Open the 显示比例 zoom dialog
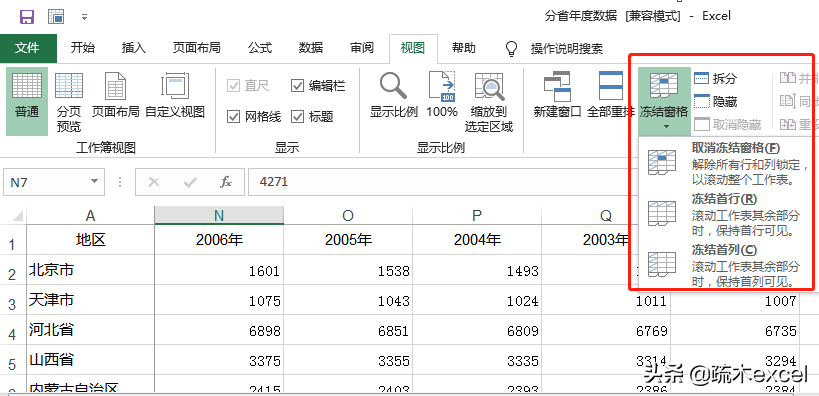Viewport: 819px width, 396px height. (394, 95)
